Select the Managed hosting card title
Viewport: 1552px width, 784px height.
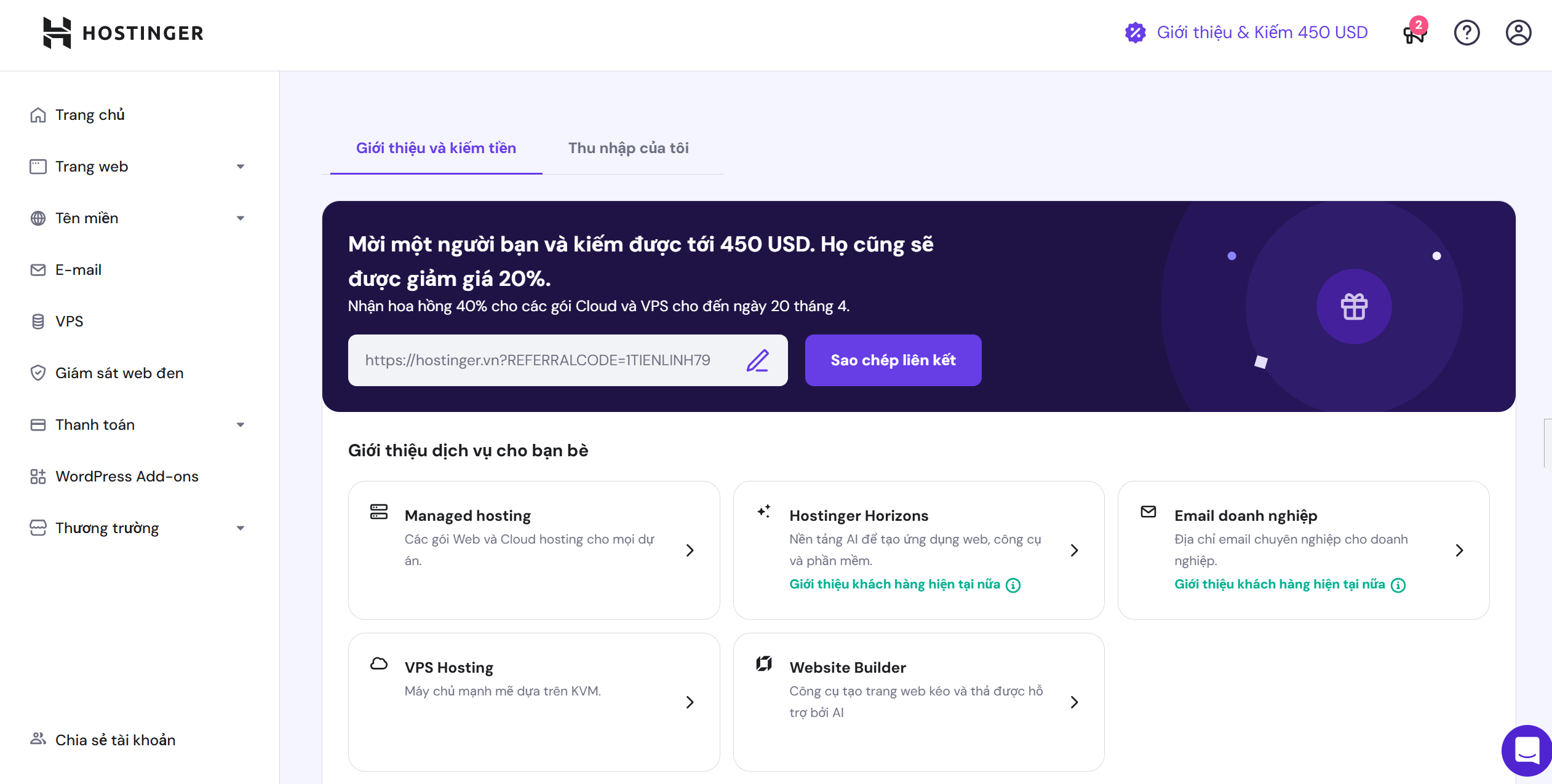pos(468,516)
